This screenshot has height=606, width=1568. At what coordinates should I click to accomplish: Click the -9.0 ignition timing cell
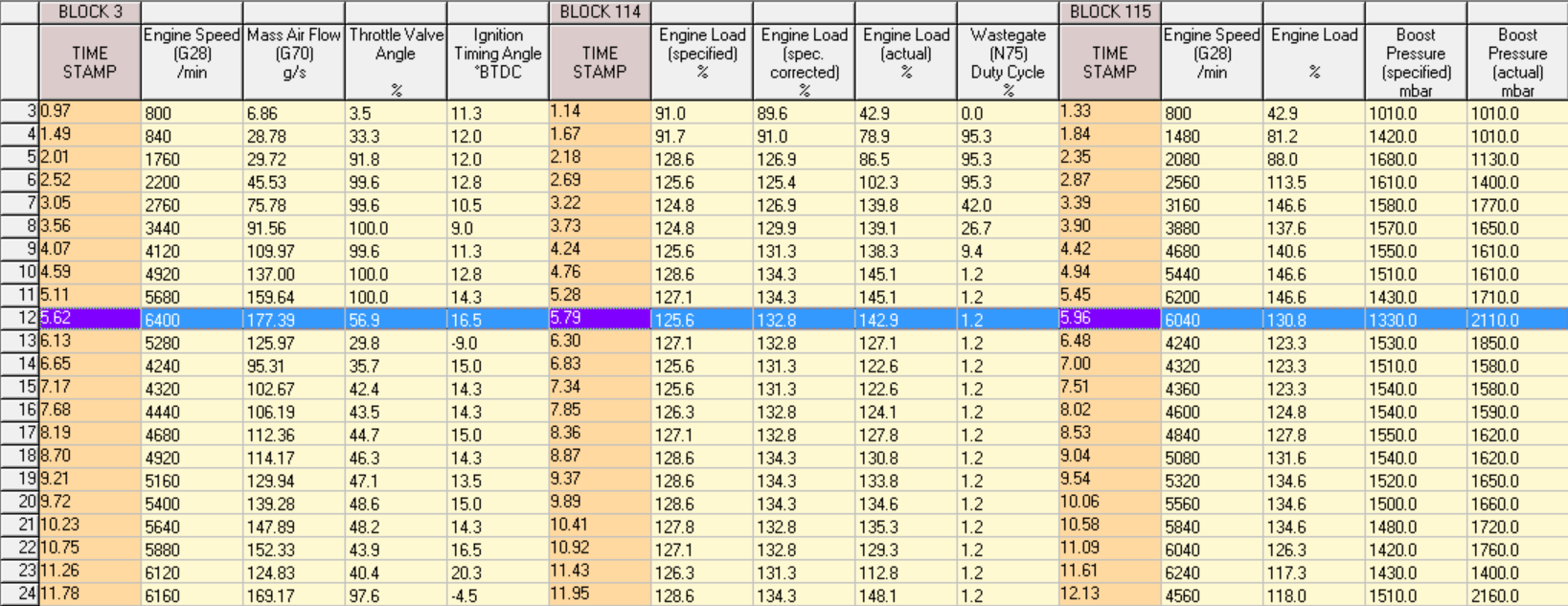click(496, 343)
